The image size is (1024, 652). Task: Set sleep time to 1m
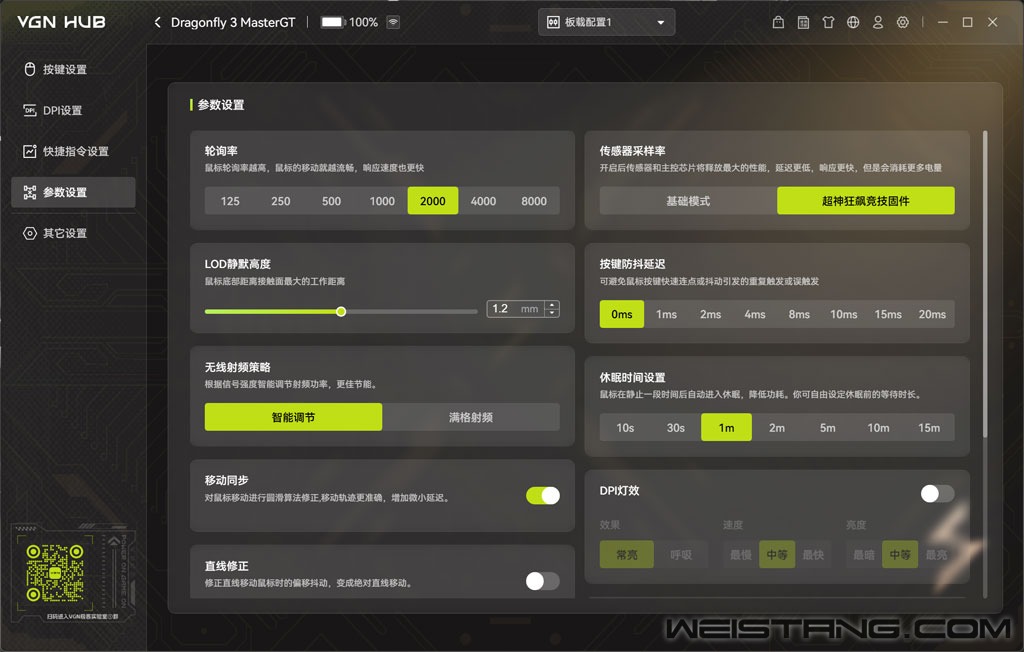(726, 428)
